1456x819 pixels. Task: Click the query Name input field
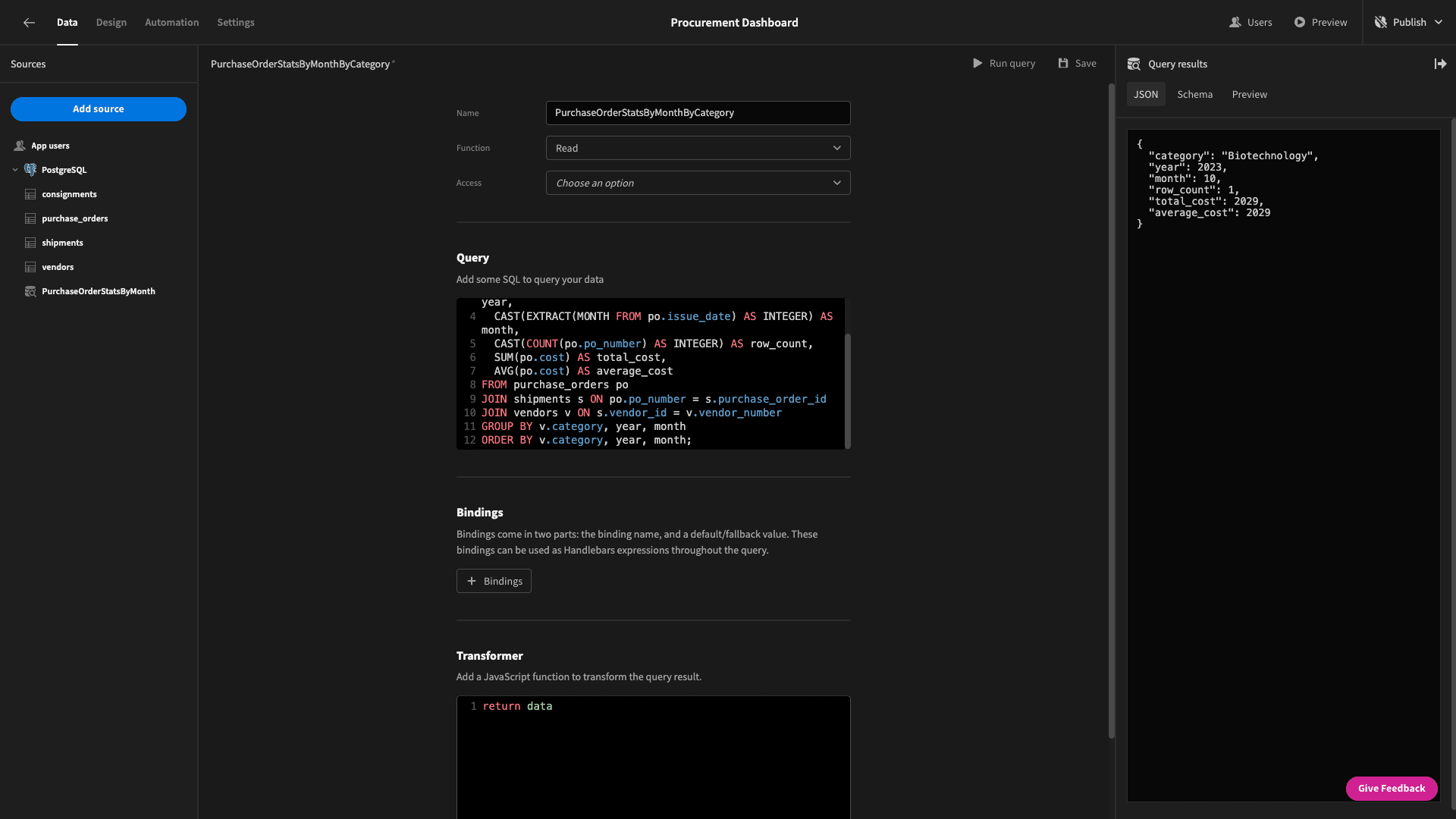point(698,113)
